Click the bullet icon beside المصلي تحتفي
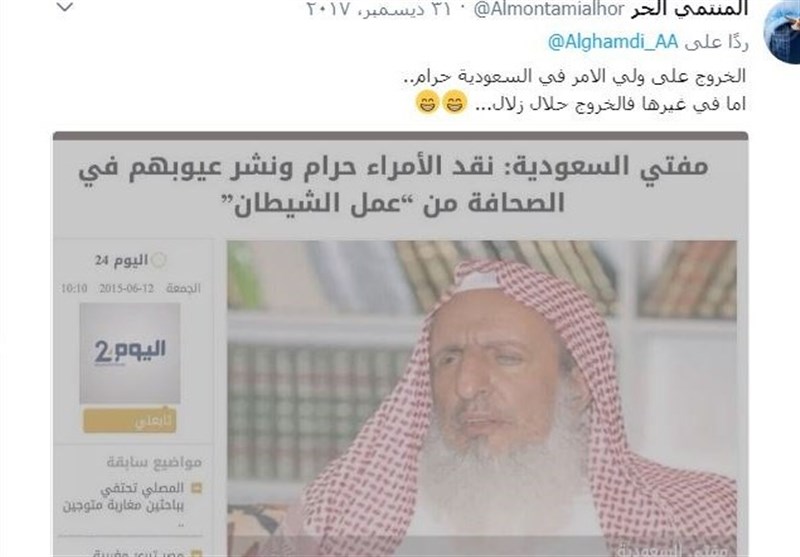The width and height of the screenshot is (800, 557). point(196,489)
